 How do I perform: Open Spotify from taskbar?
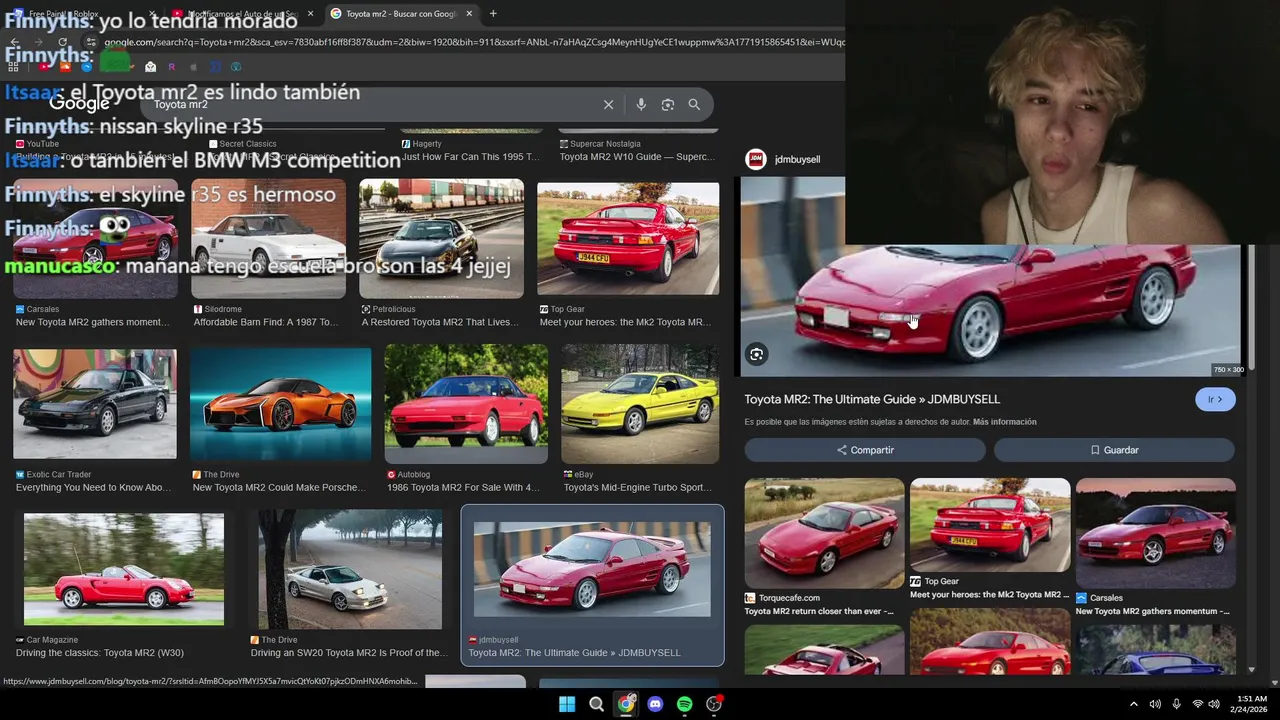tap(684, 704)
